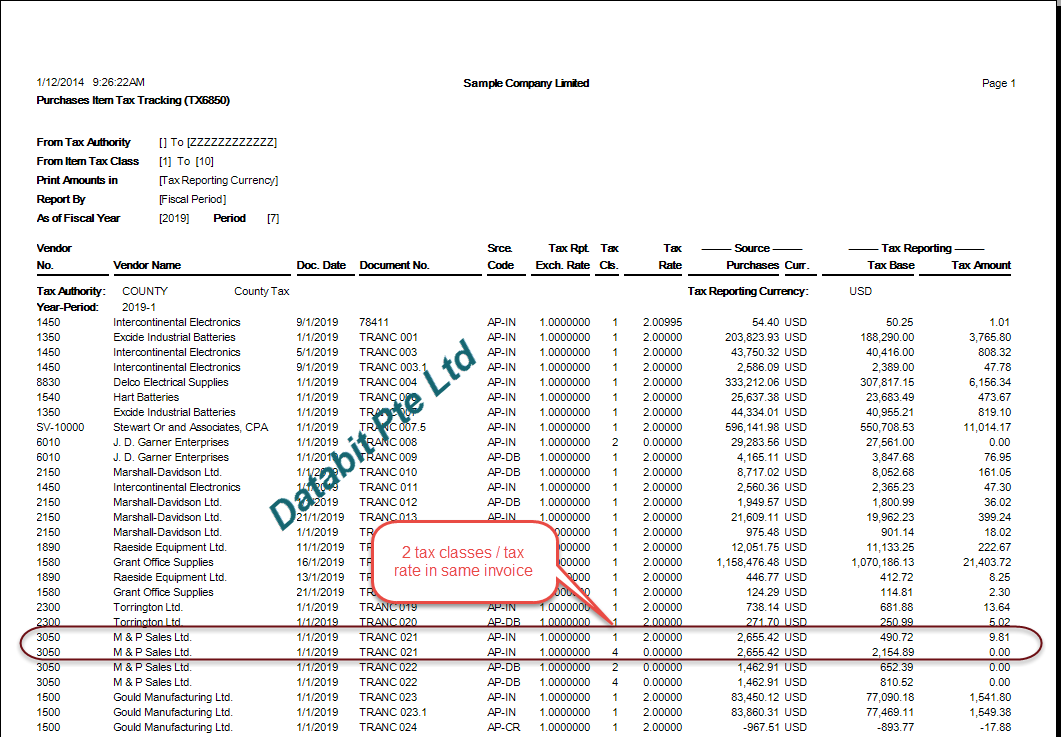Click document number 'TRANC 024'
The width and height of the screenshot is (1061, 737).
[388, 727]
